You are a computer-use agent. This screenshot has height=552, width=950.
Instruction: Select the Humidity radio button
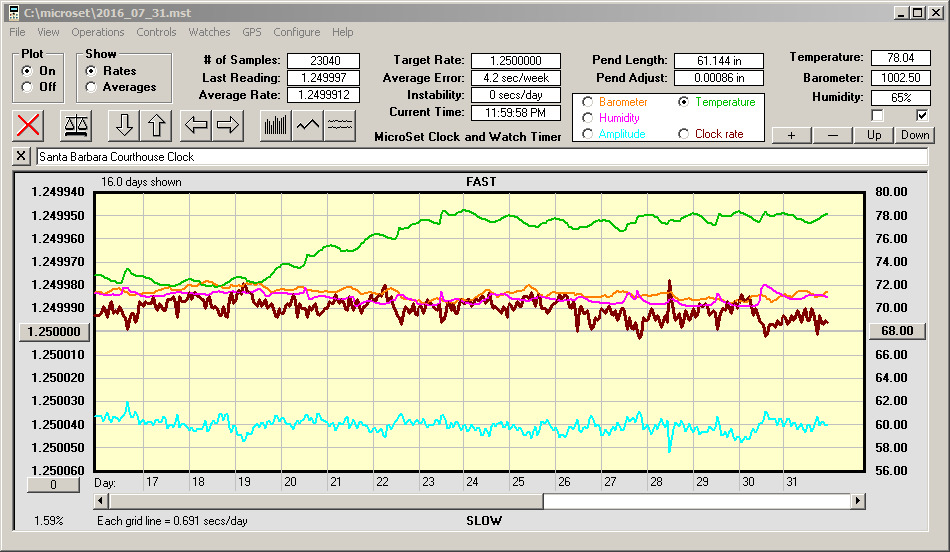click(587, 118)
